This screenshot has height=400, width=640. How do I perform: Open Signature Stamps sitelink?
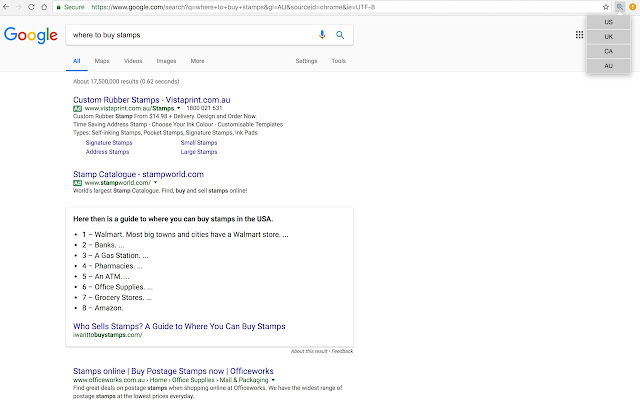pyautogui.click(x=109, y=143)
